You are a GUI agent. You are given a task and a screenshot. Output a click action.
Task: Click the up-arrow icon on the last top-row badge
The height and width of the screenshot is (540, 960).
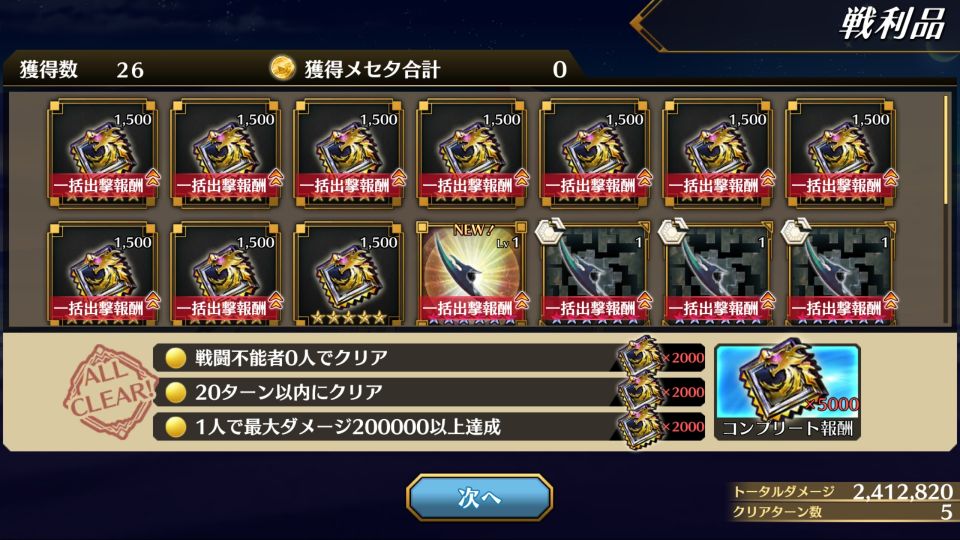point(890,178)
